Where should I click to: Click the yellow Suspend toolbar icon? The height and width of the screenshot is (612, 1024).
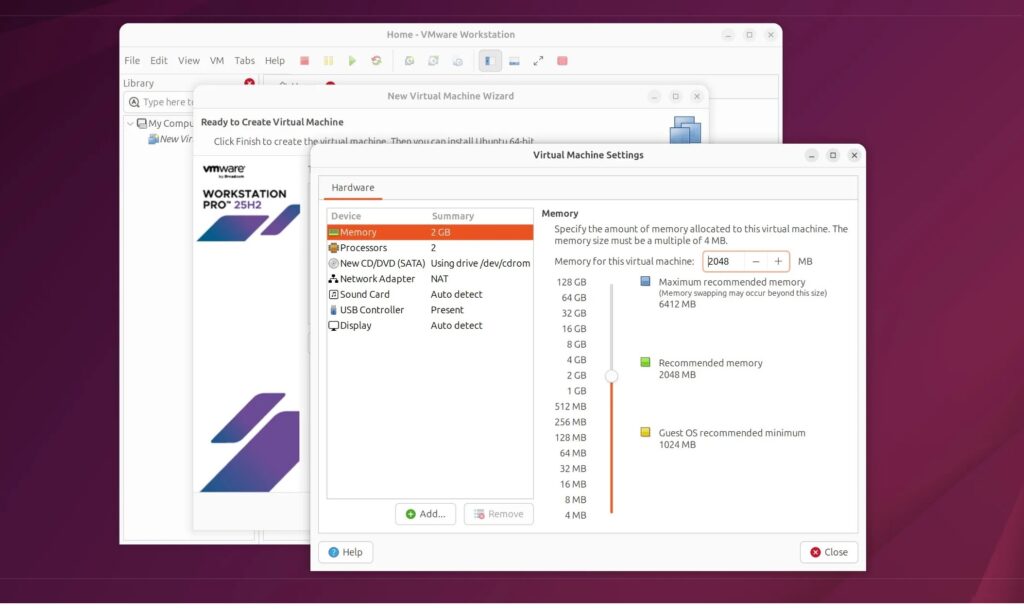click(x=328, y=61)
